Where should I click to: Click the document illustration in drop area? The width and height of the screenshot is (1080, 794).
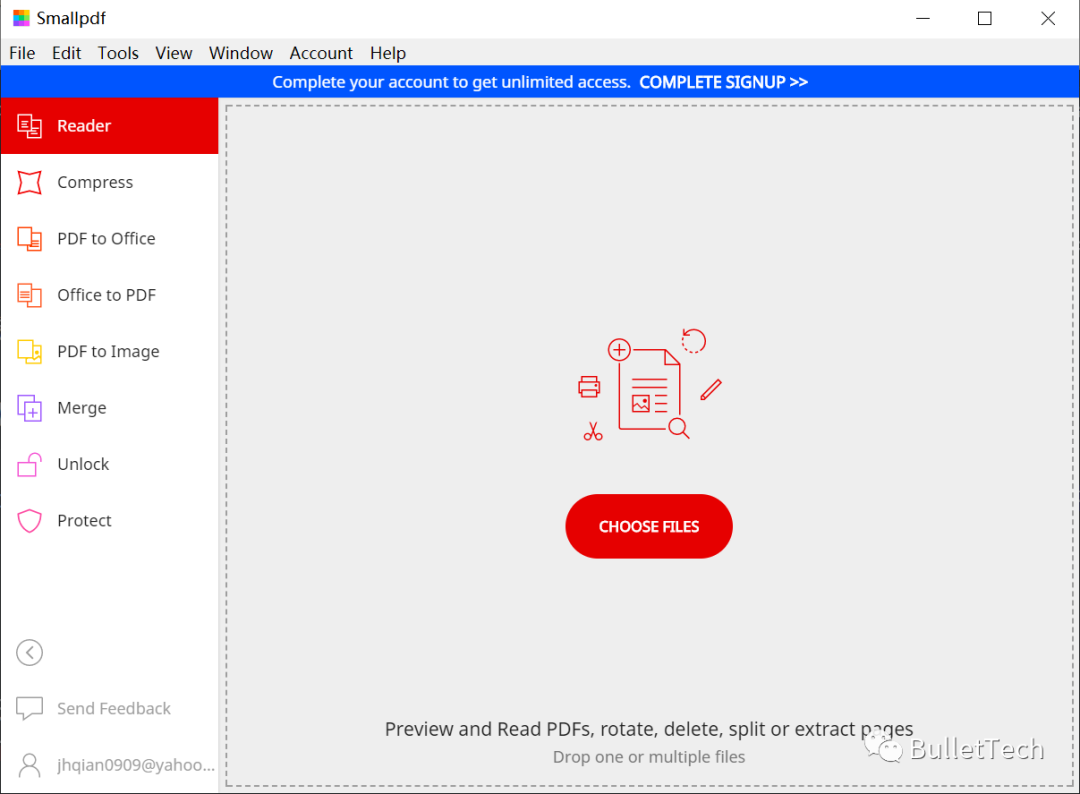(x=650, y=384)
